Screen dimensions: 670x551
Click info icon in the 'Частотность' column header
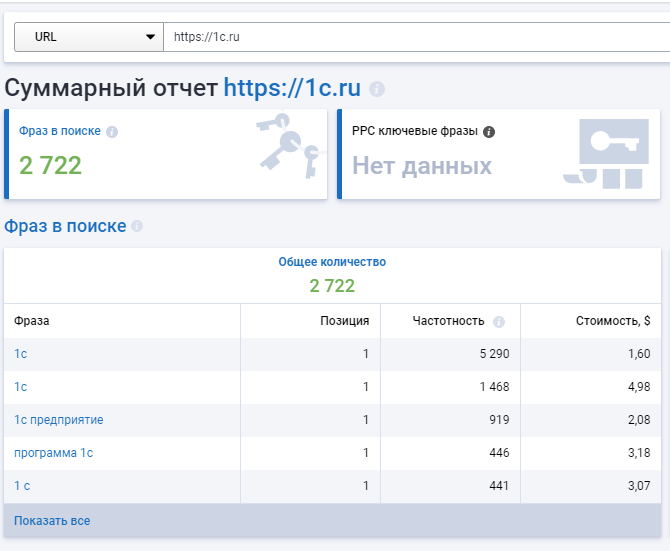click(499, 322)
